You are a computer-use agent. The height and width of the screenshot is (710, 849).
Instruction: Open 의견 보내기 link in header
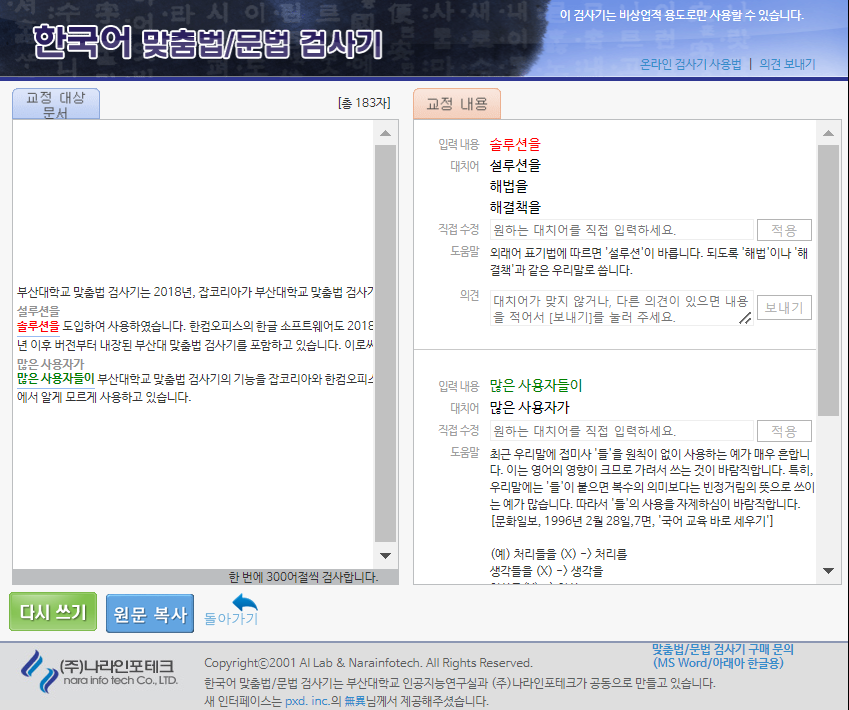point(787,64)
